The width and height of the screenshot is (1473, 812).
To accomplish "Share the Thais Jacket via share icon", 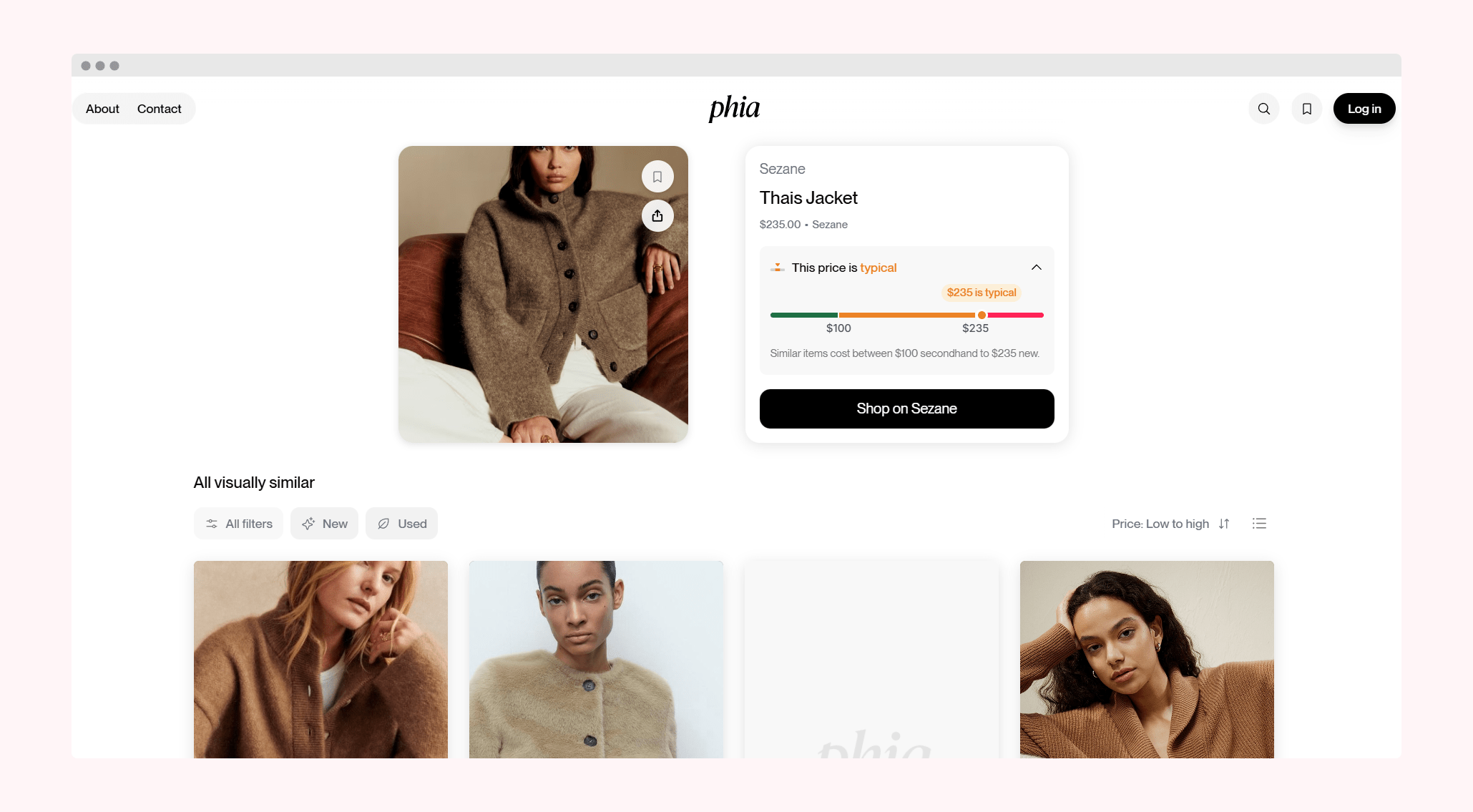I will tap(657, 215).
